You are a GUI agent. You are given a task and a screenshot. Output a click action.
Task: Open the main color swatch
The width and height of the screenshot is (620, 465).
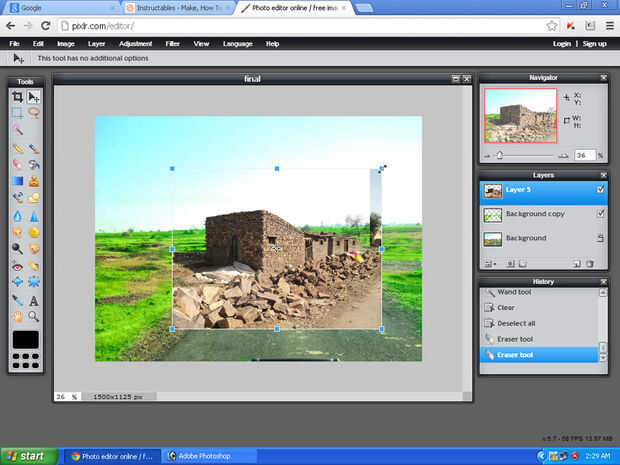tap(25, 340)
